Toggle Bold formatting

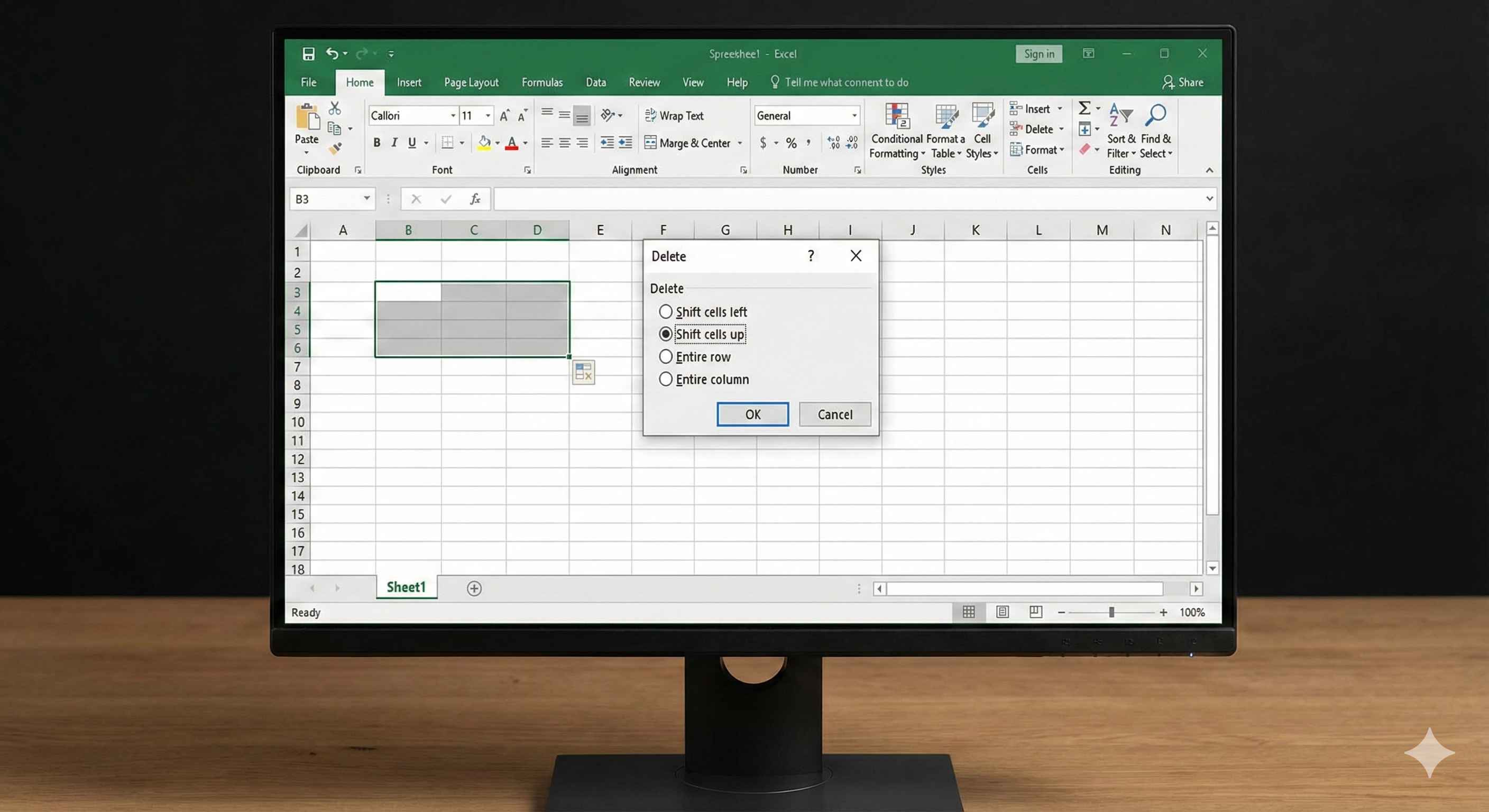[x=377, y=143]
